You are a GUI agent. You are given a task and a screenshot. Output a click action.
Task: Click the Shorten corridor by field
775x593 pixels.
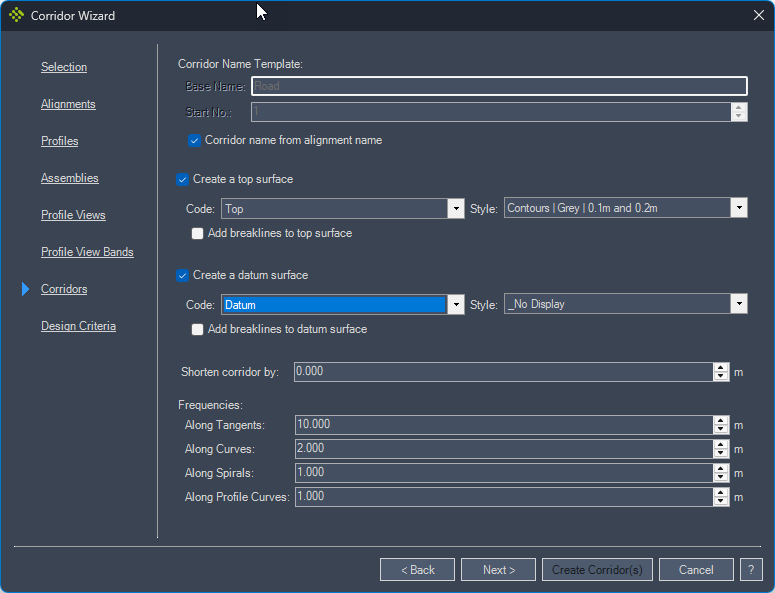tap(504, 372)
